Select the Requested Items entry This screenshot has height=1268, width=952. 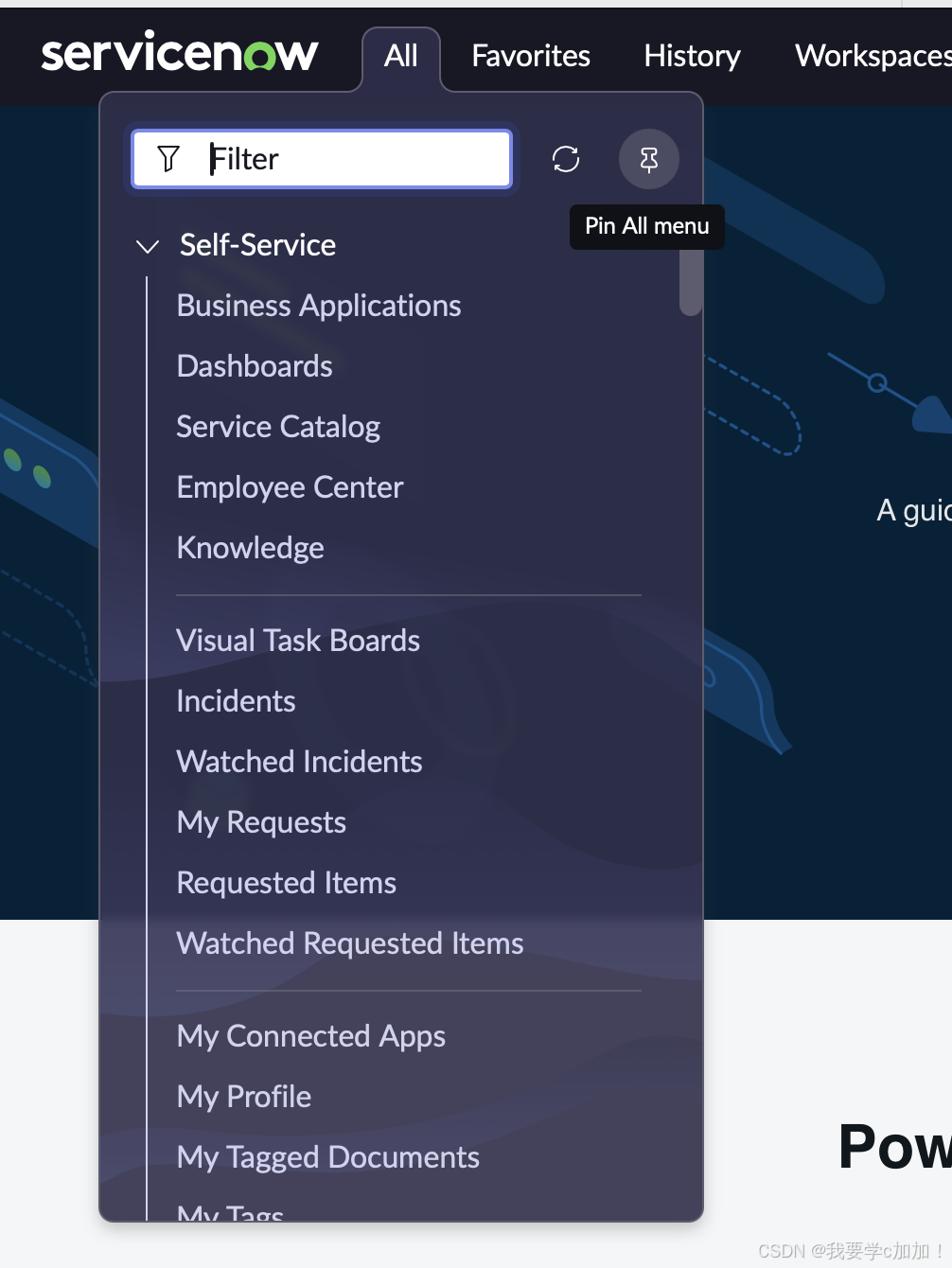pos(286,883)
